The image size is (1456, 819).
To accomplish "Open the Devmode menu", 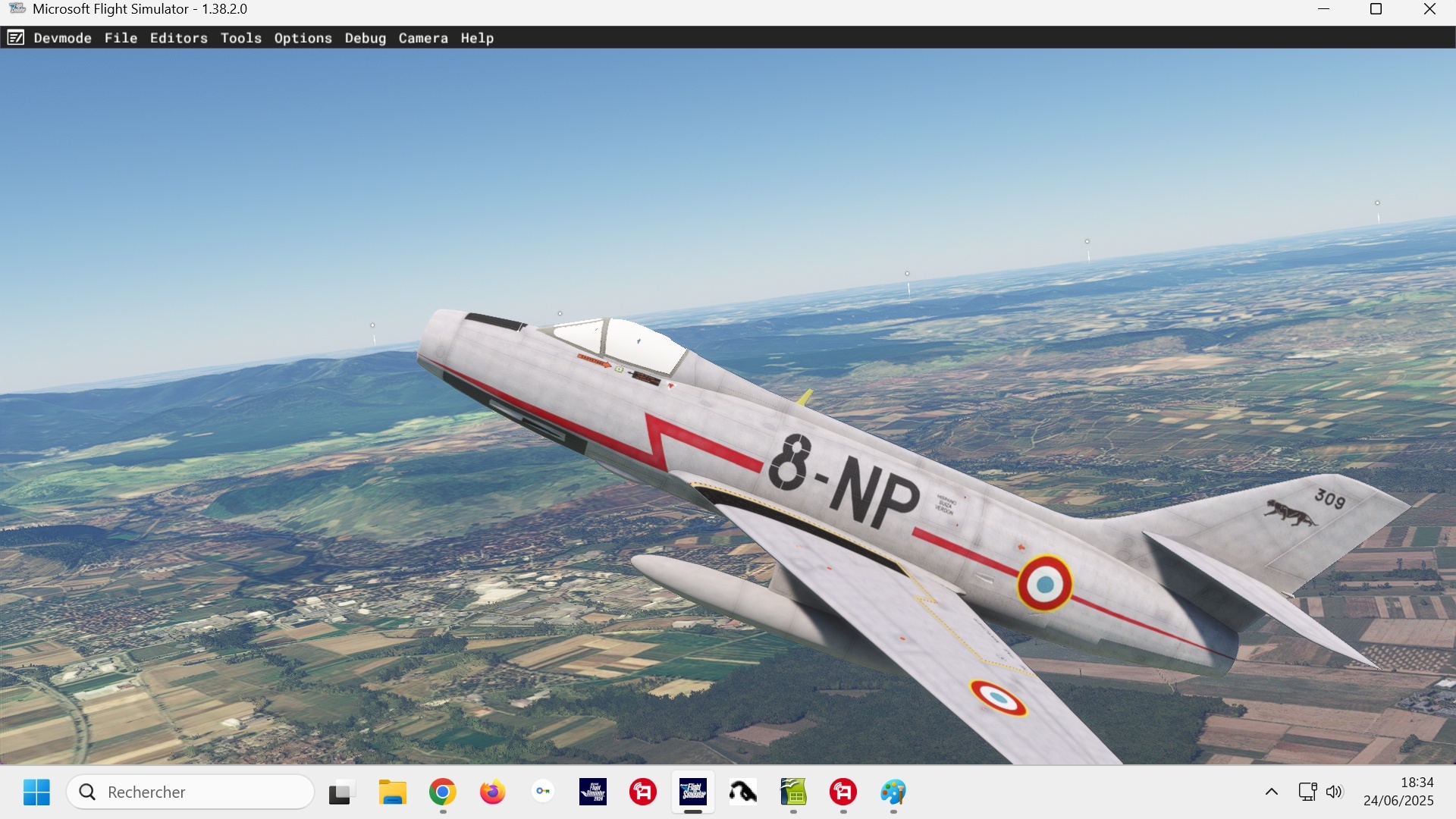I will click(62, 38).
